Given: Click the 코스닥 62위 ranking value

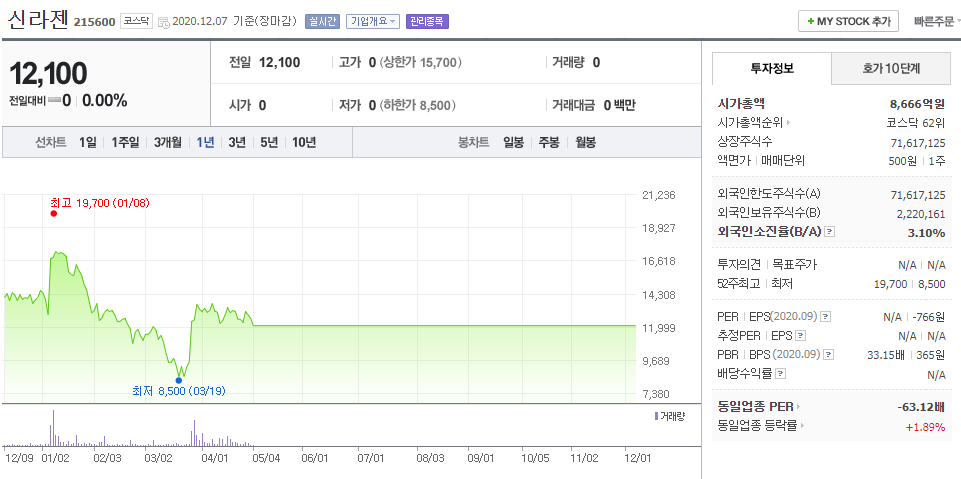Looking at the screenshot, I should click(916, 123).
